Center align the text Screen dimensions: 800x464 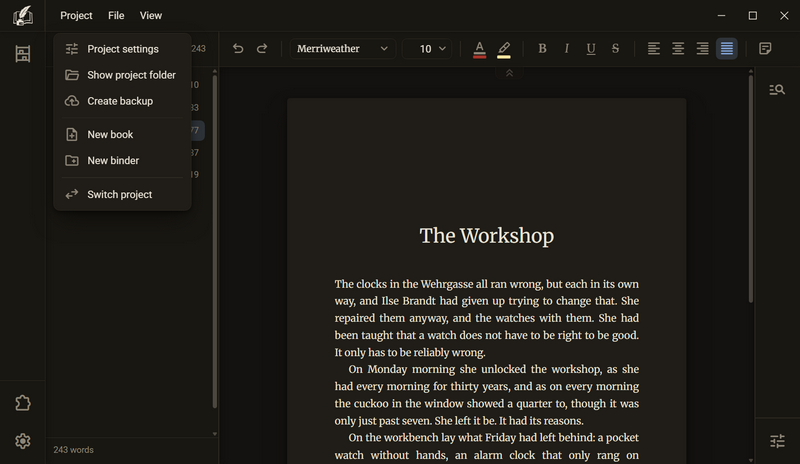[x=678, y=48]
